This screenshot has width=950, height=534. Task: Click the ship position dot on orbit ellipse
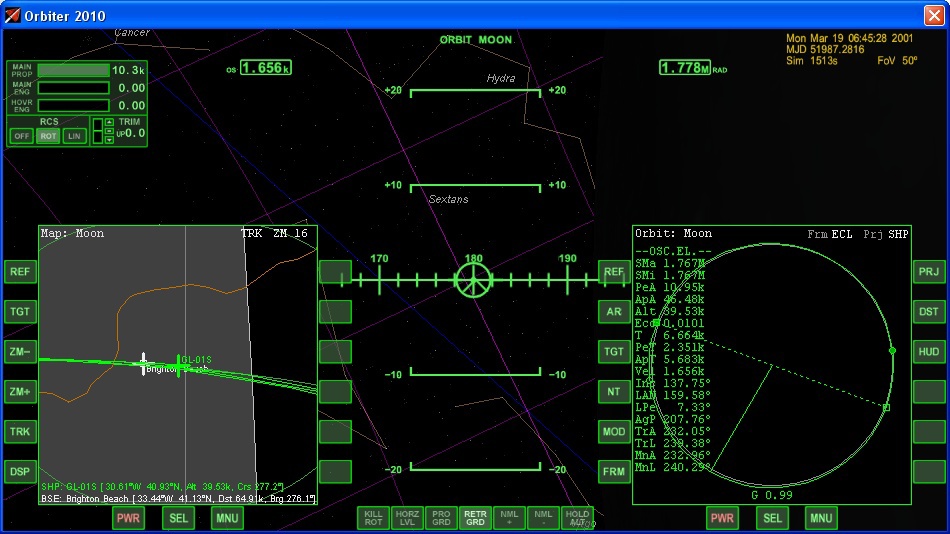pyautogui.click(x=892, y=350)
